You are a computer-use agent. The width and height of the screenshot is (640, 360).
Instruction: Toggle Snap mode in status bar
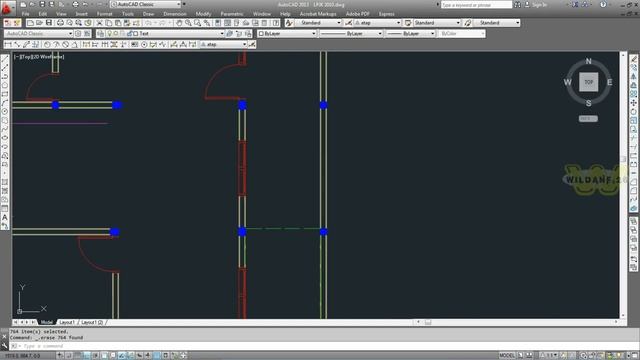pyautogui.click(x=69, y=356)
